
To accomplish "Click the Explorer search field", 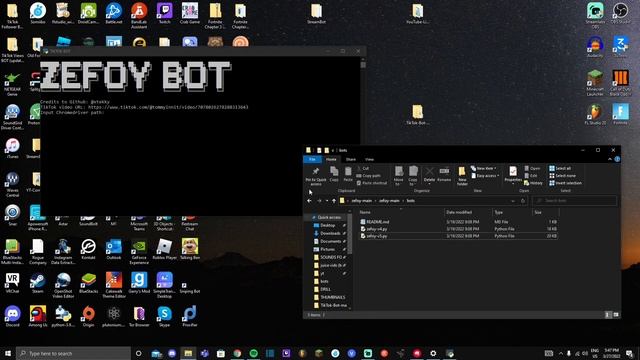I will point(575,201).
